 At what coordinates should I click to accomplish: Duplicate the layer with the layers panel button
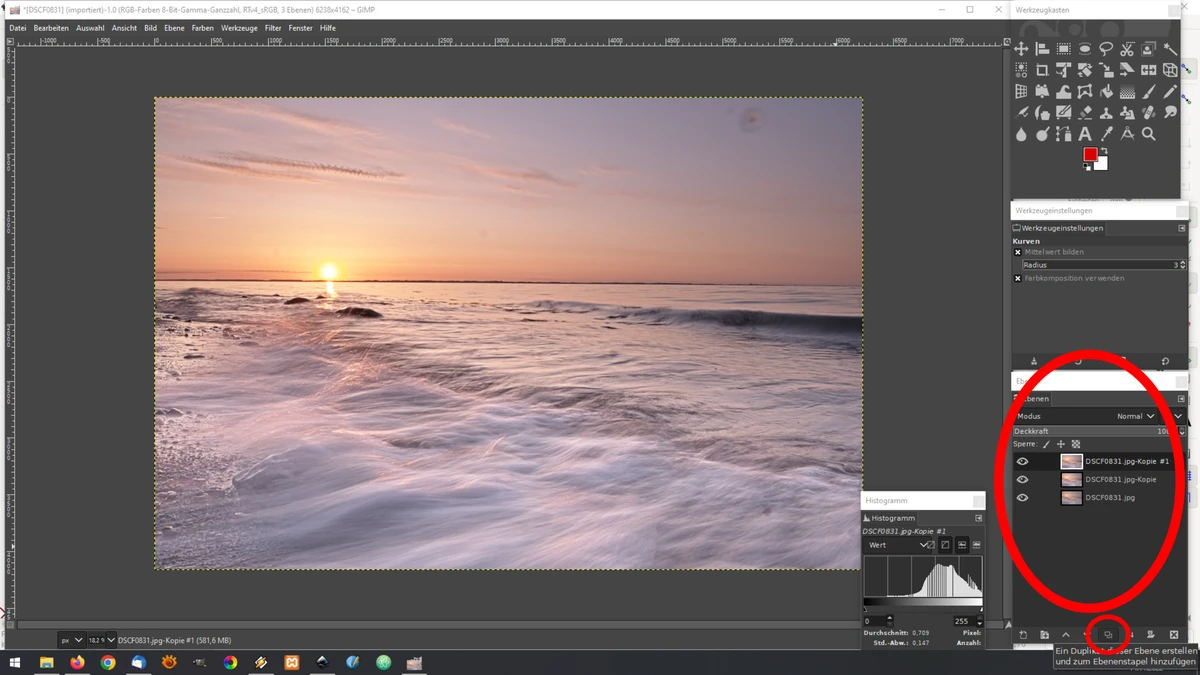coord(1108,635)
